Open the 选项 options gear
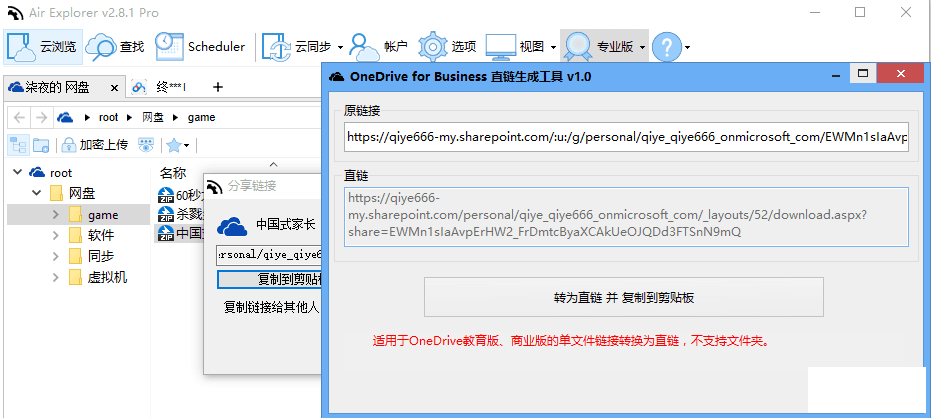This screenshot has width=931, height=418. (x=447, y=46)
